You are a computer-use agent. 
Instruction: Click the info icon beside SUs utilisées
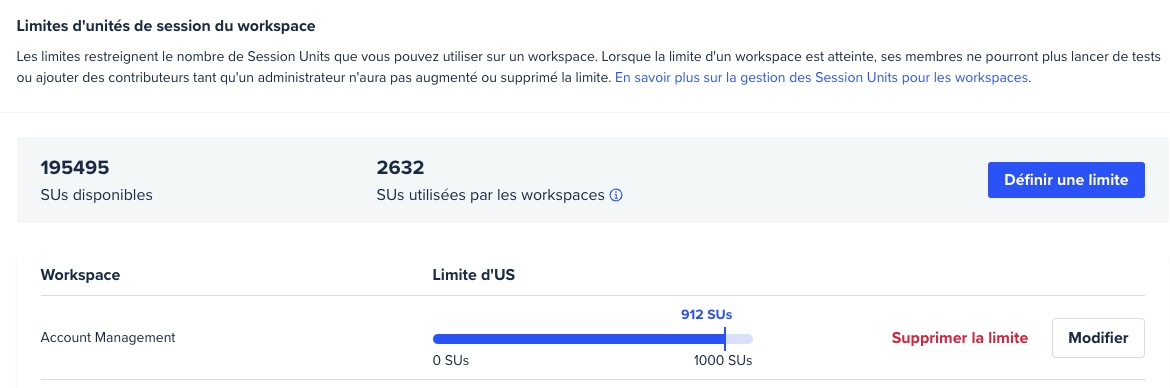pyautogui.click(x=616, y=195)
